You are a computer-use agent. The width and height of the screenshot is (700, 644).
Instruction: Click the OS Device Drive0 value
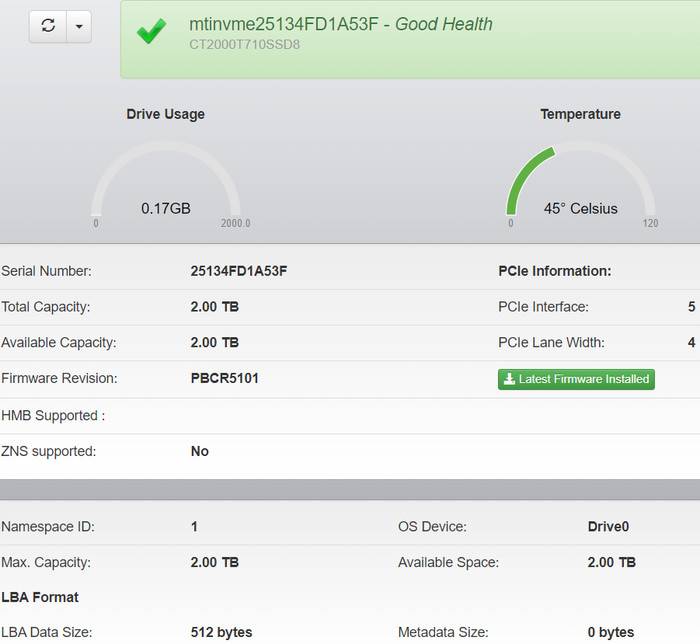pos(608,527)
